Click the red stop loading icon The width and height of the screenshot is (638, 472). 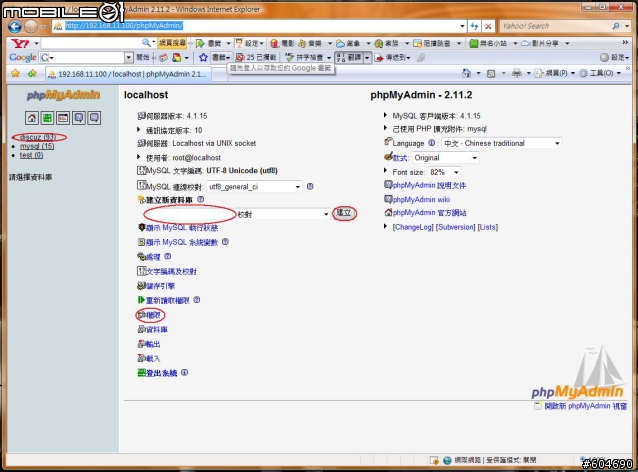[x=488, y=26]
